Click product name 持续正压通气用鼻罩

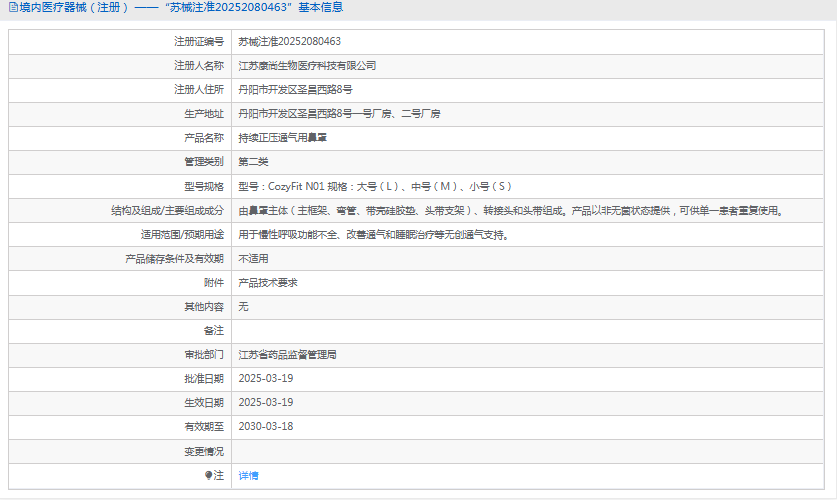point(282,138)
